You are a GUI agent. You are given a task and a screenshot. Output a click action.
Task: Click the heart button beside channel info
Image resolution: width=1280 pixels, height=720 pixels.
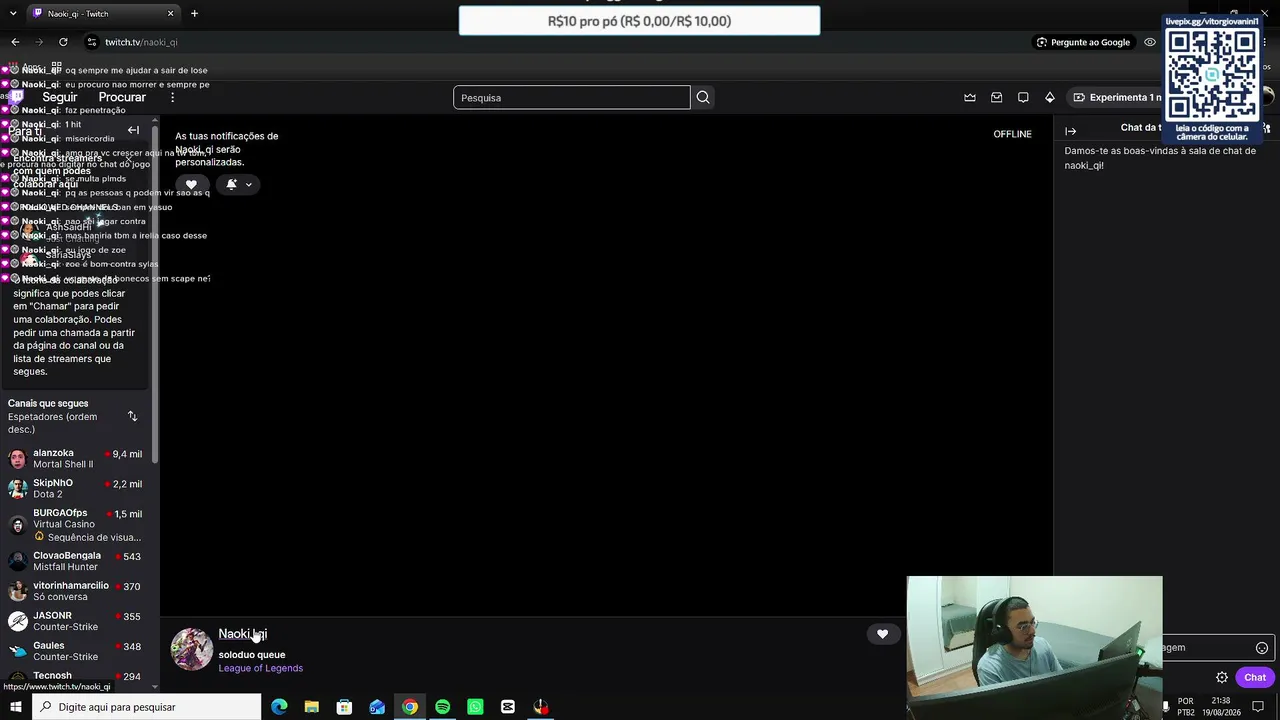882,634
